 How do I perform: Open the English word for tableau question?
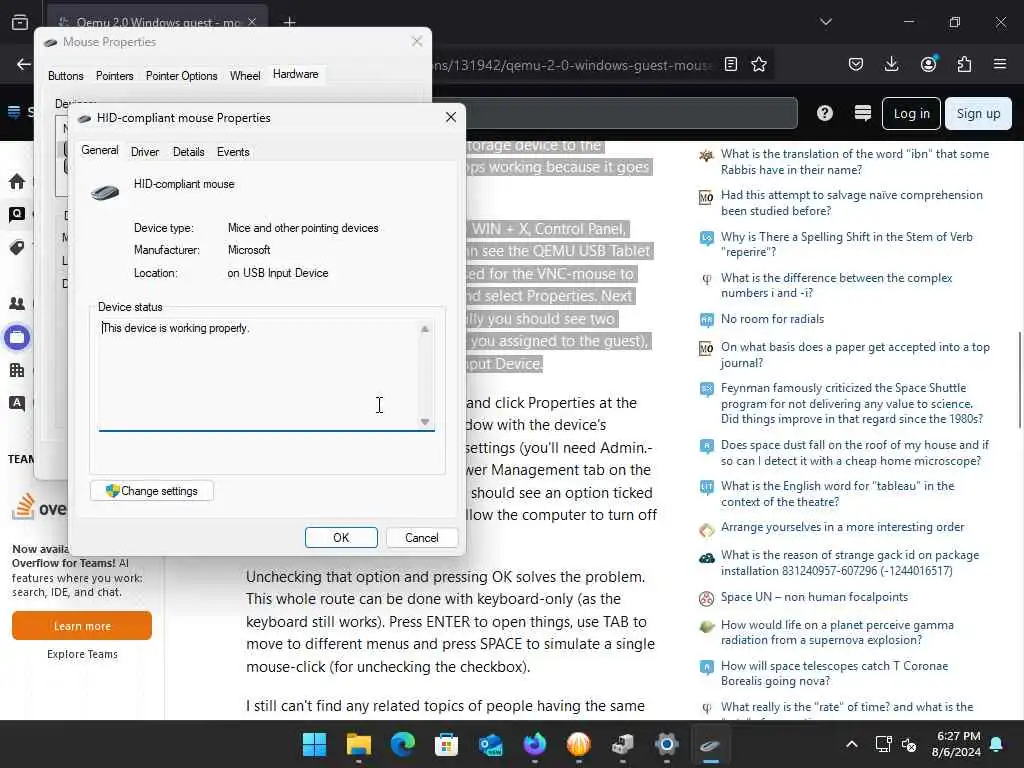pos(837,494)
